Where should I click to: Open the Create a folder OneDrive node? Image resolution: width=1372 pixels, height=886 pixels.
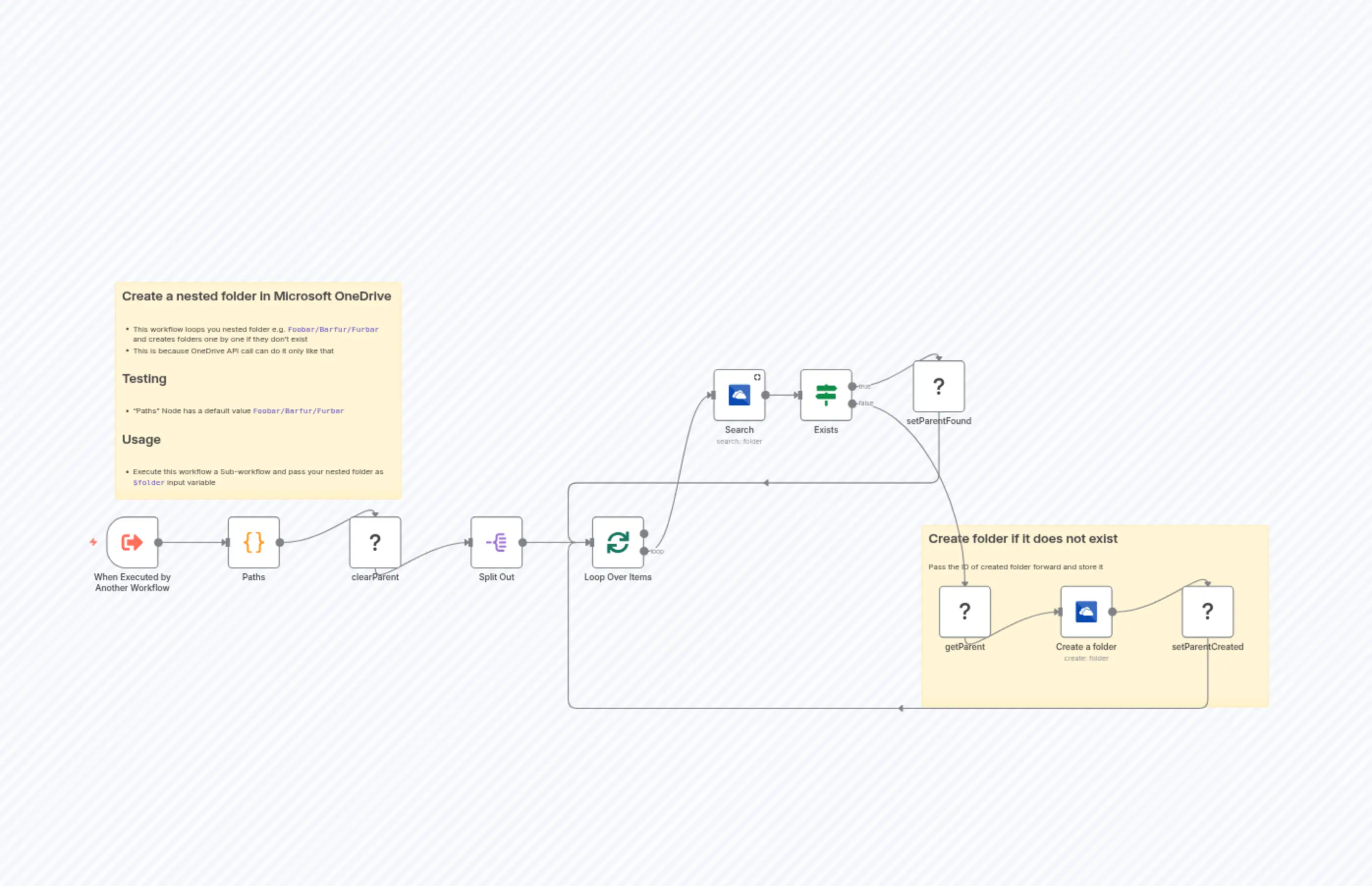pos(1086,612)
